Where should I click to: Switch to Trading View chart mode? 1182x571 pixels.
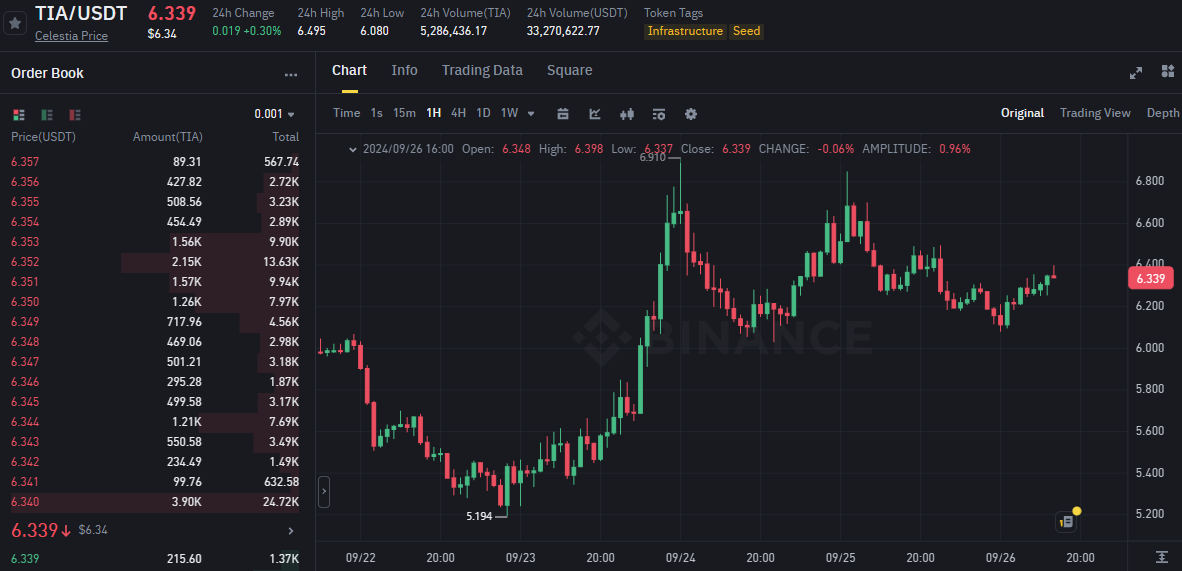[x=1095, y=113]
